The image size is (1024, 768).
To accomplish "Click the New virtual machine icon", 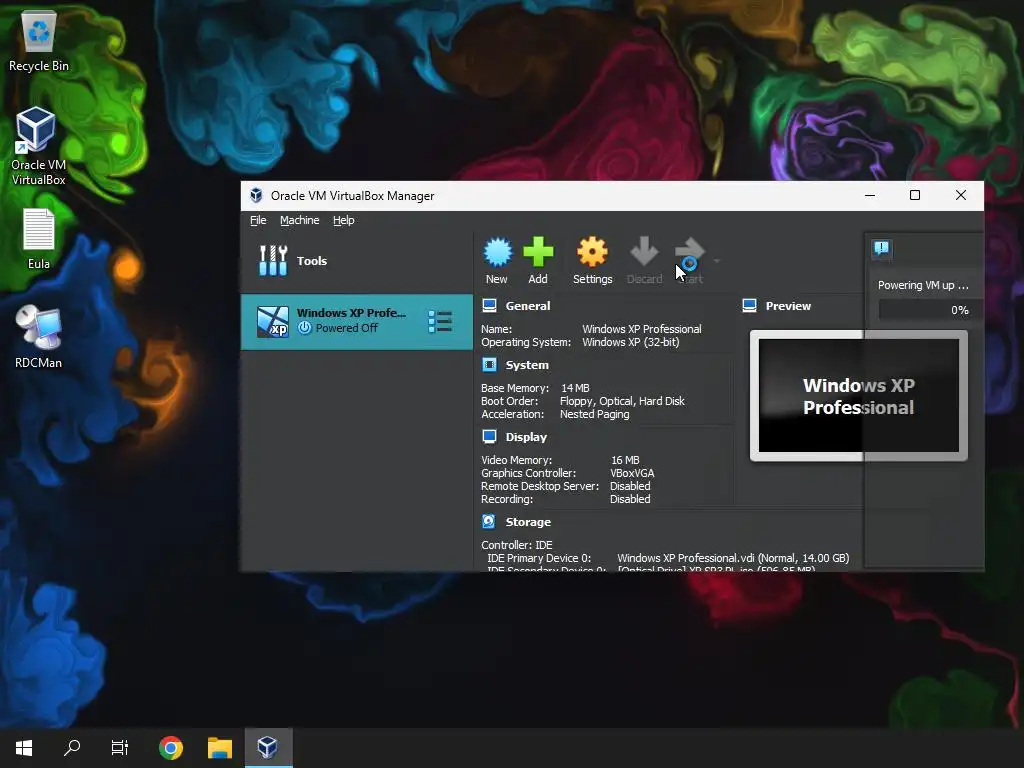I will tap(497, 253).
